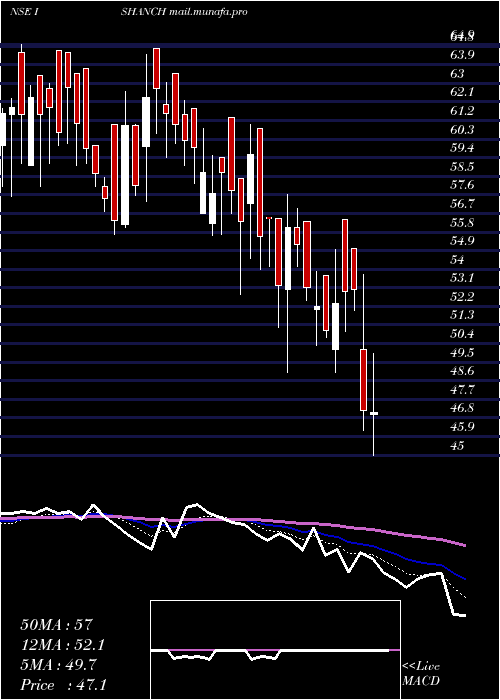Click the 47.7 price axis label
The height and width of the screenshot is (700, 500).
[x=462, y=390]
